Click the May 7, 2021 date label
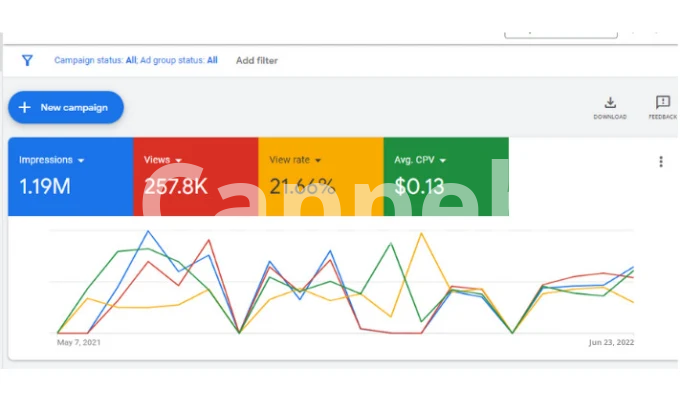 pos(79,342)
